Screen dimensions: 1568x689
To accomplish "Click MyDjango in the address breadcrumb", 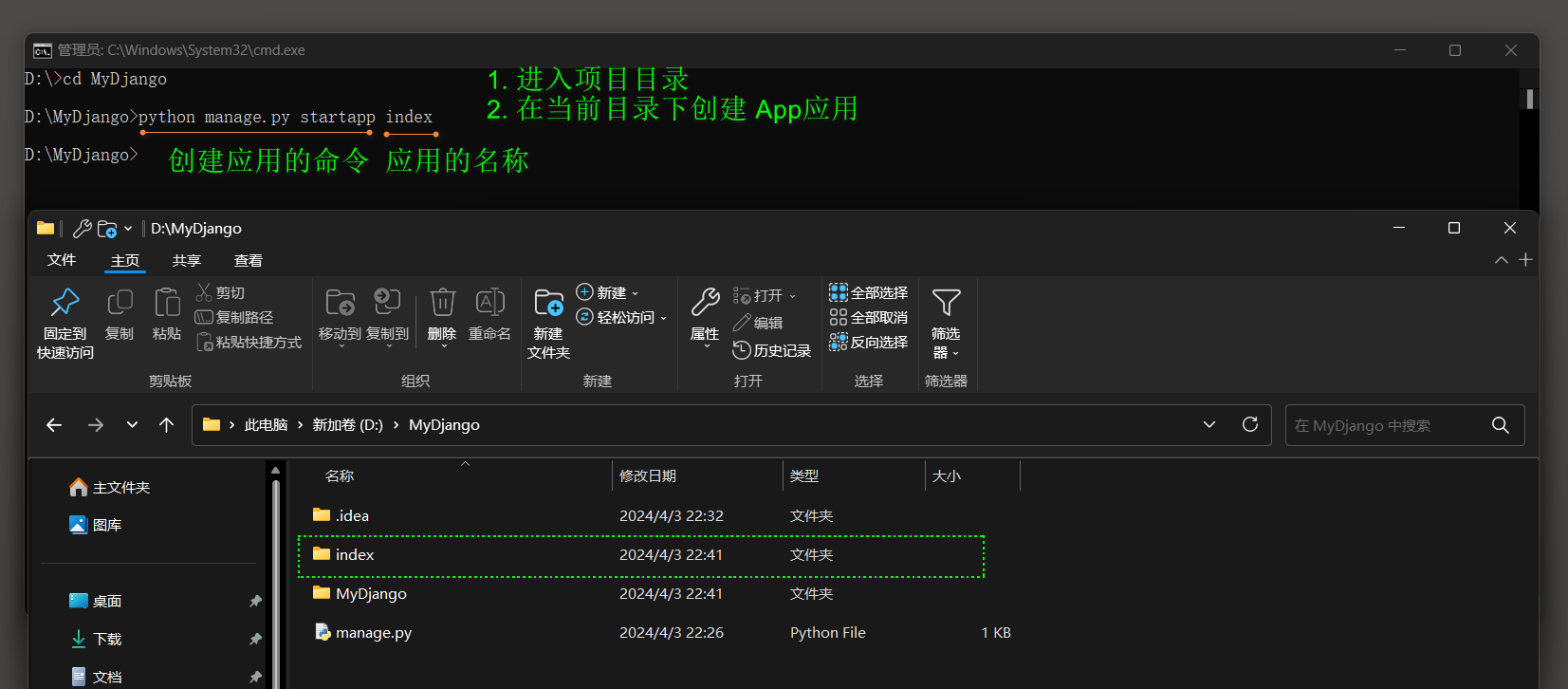I will tap(444, 425).
